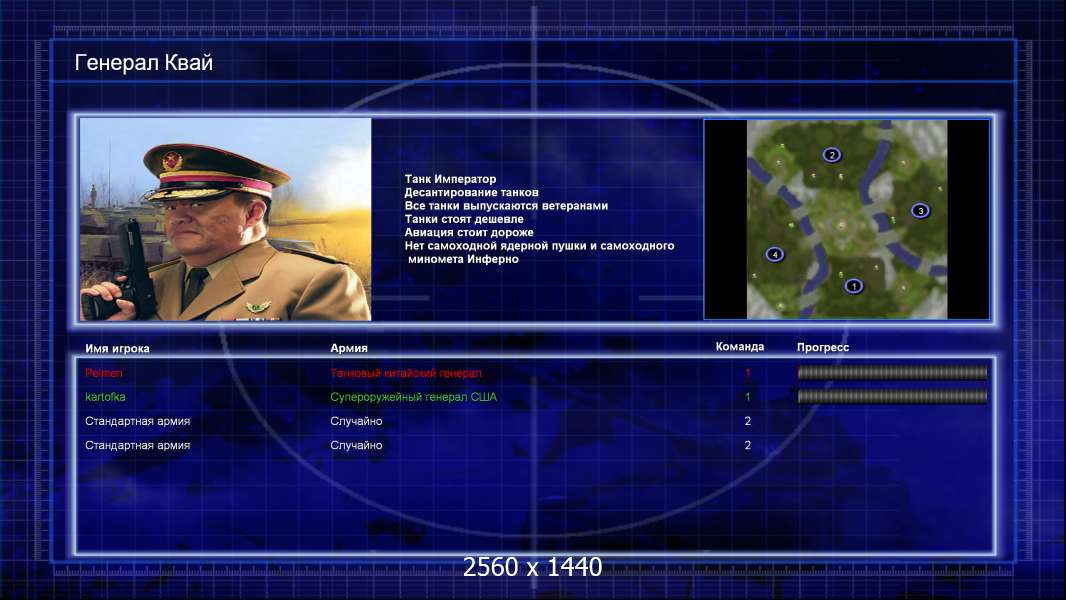The width and height of the screenshot is (1066, 600).
Task: Click the map preview thumbnail
Action: [847, 219]
